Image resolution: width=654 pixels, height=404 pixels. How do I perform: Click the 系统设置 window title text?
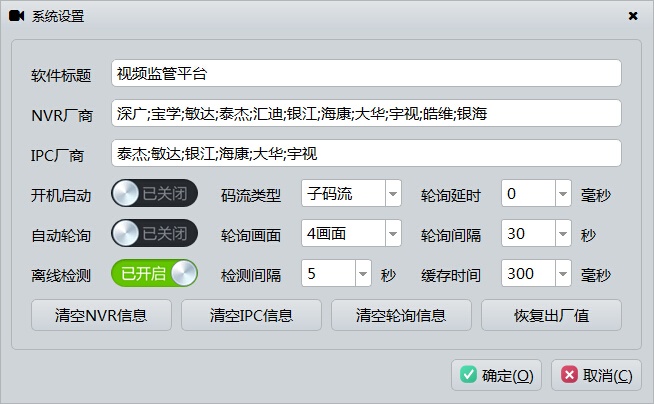[58, 16]
